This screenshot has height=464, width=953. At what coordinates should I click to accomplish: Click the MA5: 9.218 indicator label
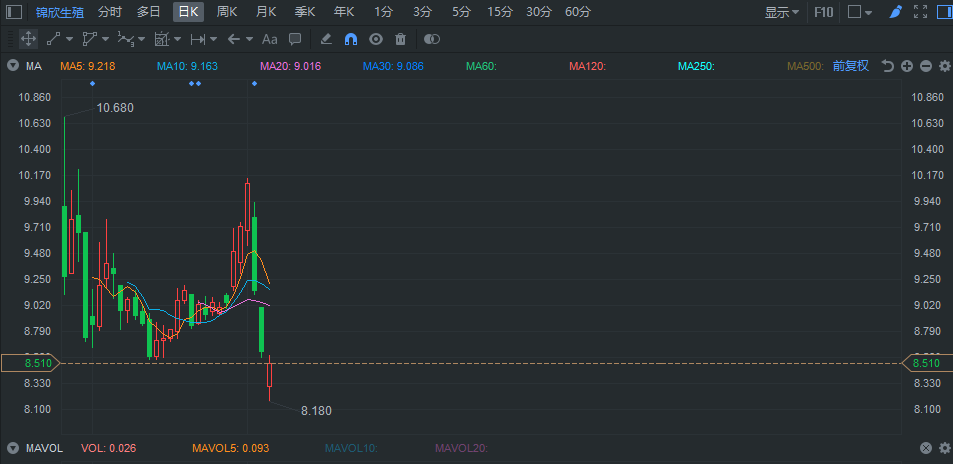pos(88,66)
